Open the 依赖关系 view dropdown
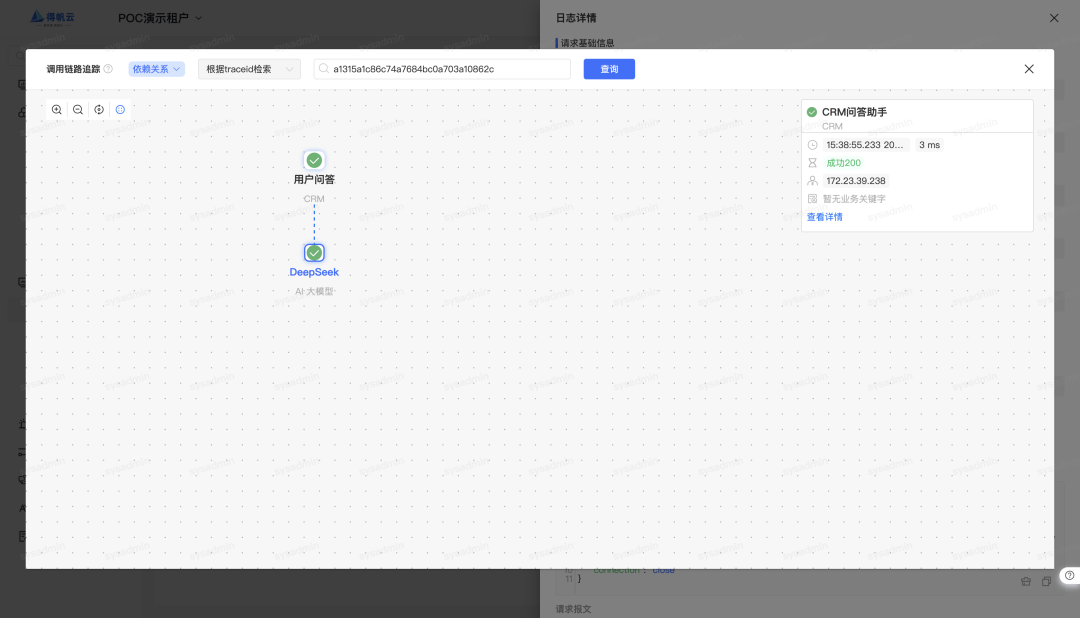Viewport: 1080px width, 618px height. click(x=156, y=69)
